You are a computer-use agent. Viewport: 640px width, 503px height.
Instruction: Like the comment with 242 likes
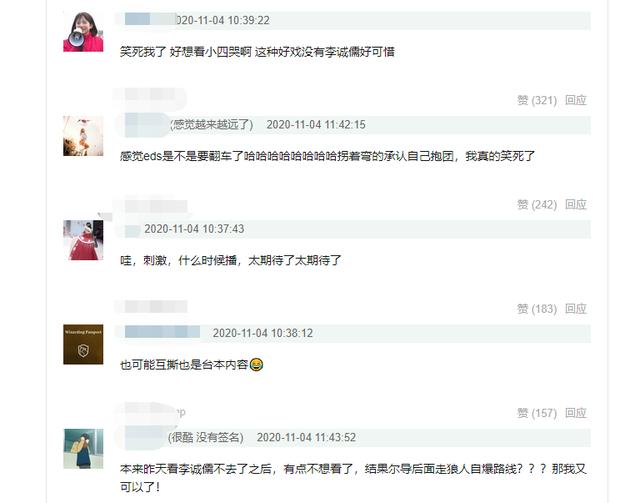pos(537,204)
